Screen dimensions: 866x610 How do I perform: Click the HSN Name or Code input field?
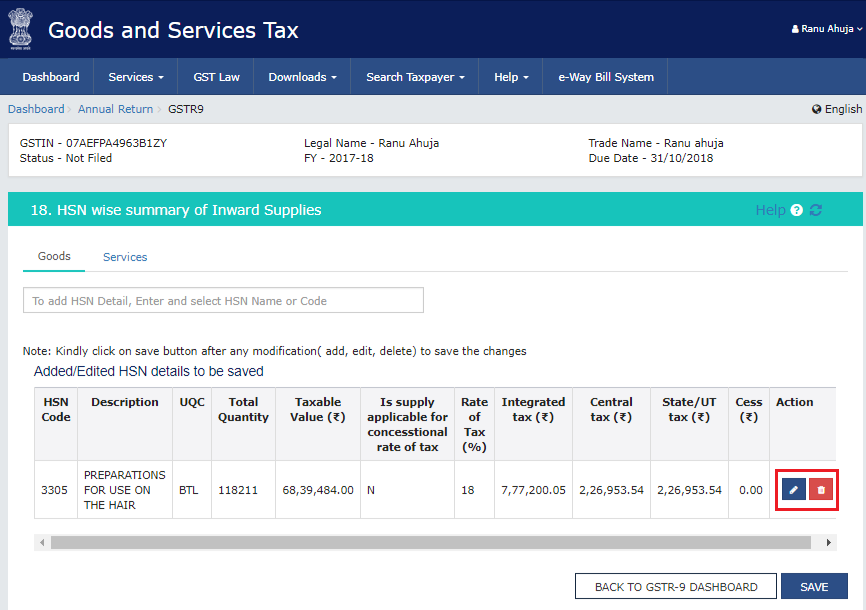[x=223, y=300]
